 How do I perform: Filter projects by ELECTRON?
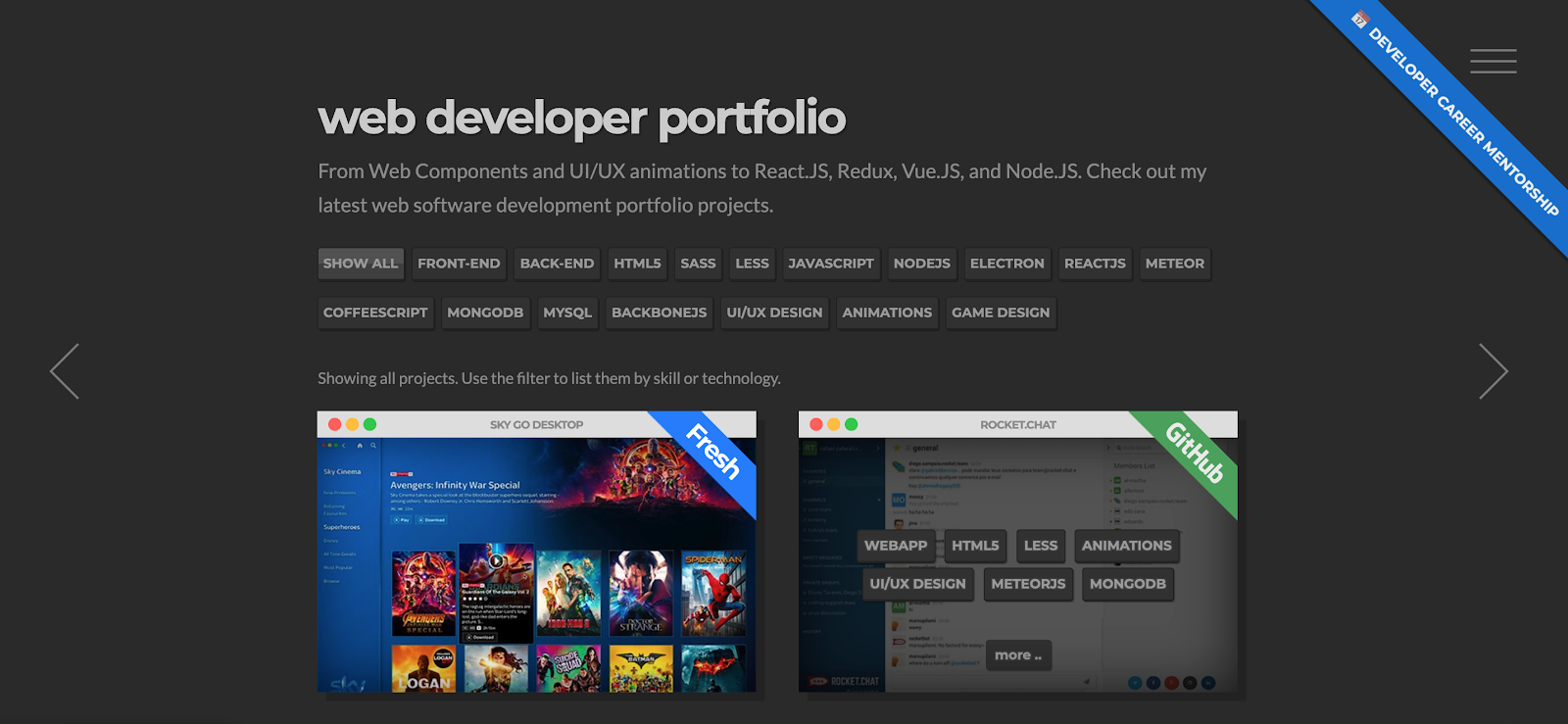(x=1007, y=264)
